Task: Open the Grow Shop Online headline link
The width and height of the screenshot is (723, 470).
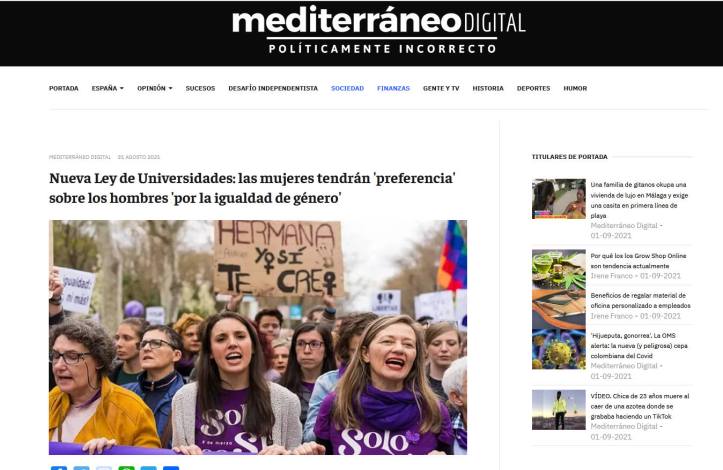Action: (638, 261)
